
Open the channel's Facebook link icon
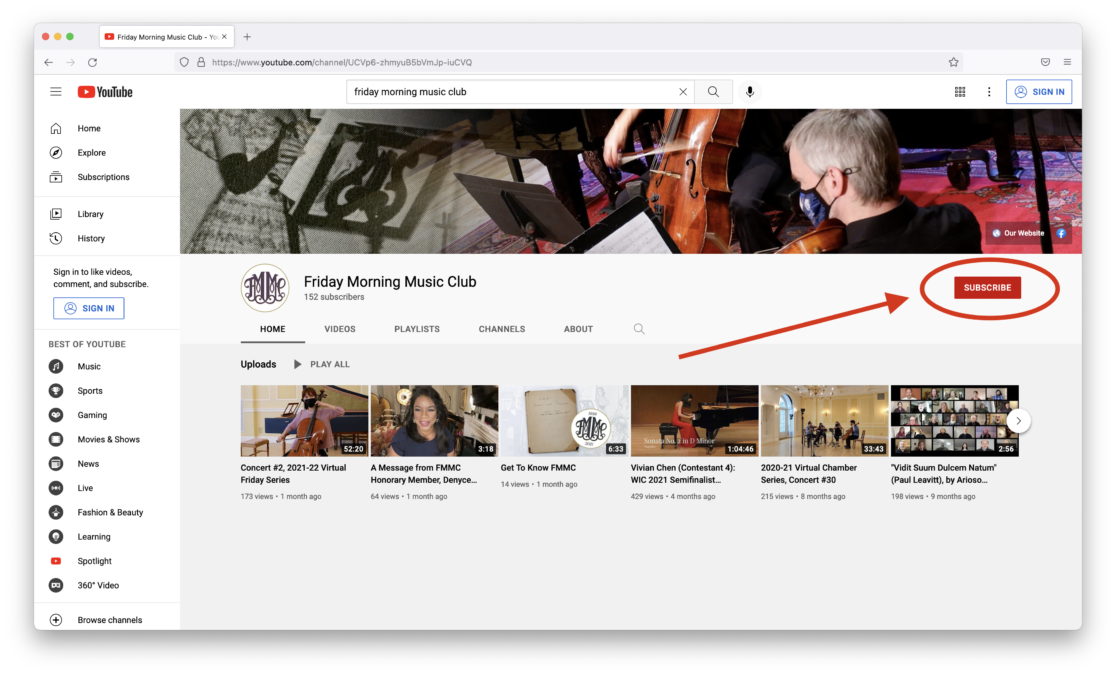(x=1061, y=233)
